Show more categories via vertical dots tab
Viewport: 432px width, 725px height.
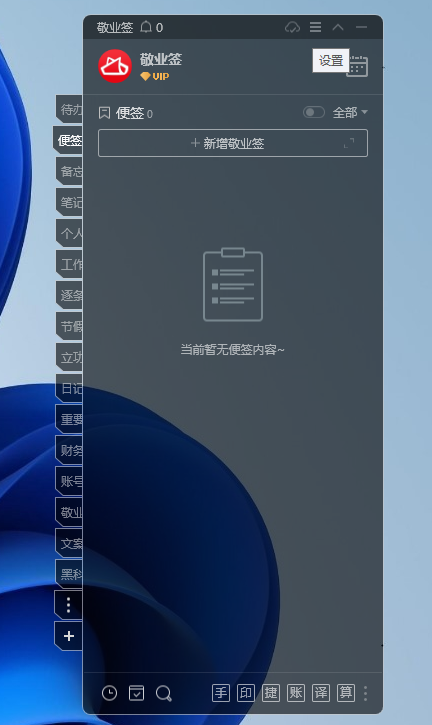69,605
